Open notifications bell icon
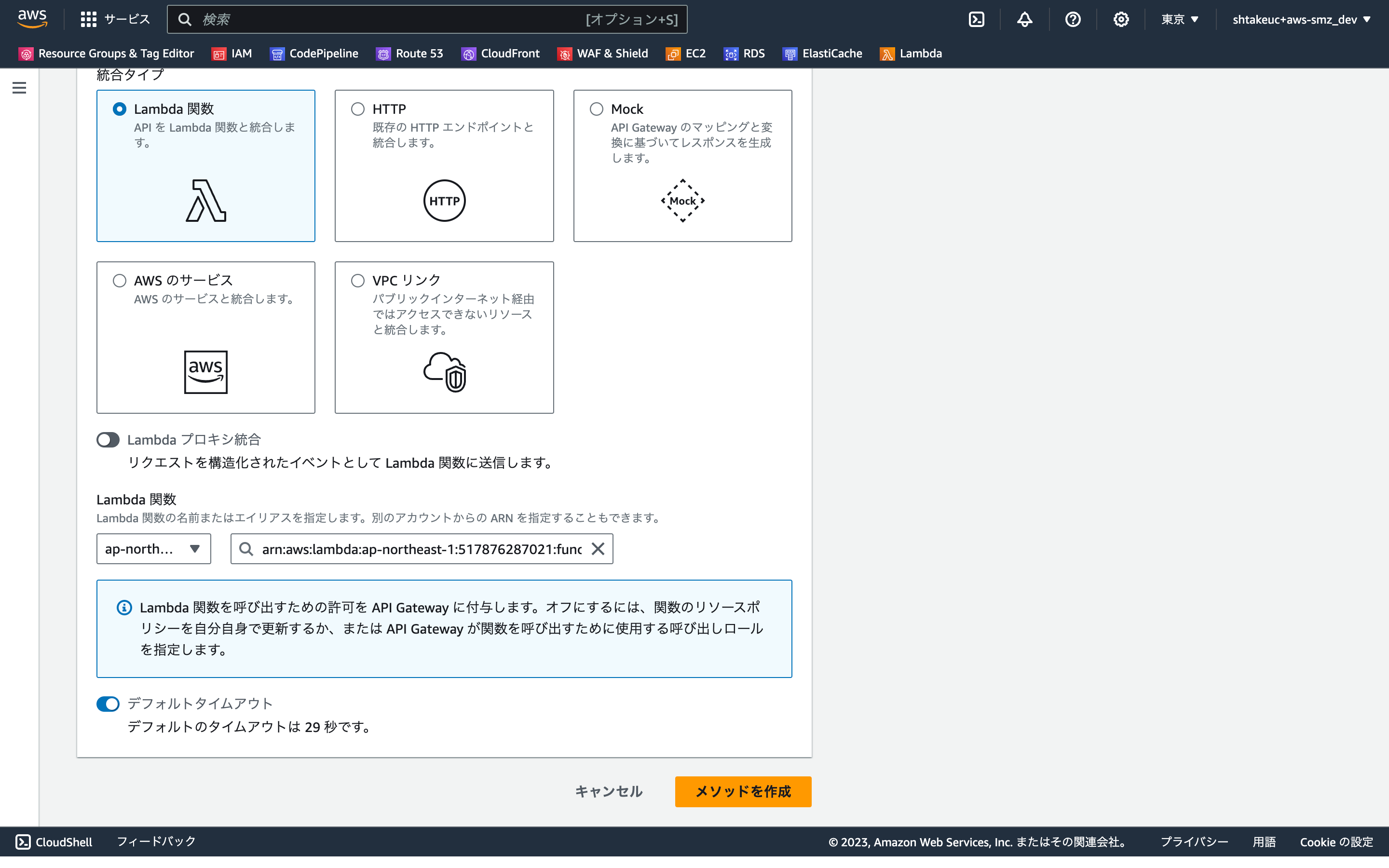The image size is (1389, 868). click(x=1024, y=19)
